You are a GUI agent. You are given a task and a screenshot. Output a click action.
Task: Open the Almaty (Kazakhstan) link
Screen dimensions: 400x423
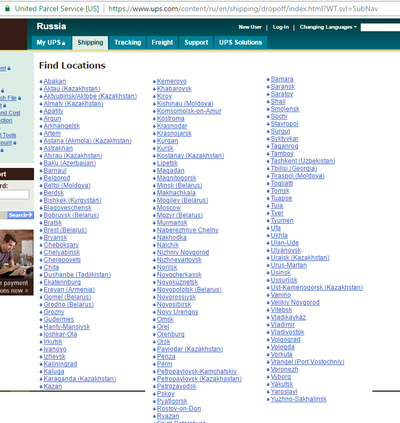click(x=73, y=104)
